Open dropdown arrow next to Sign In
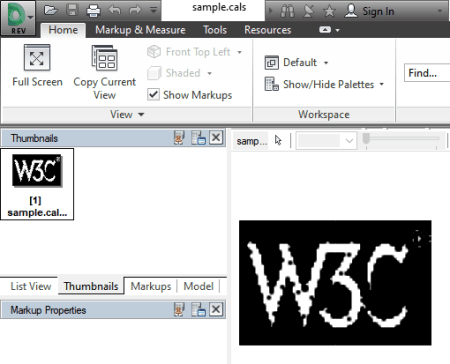This screenshot has width=450, height=364. coord(440,11)
